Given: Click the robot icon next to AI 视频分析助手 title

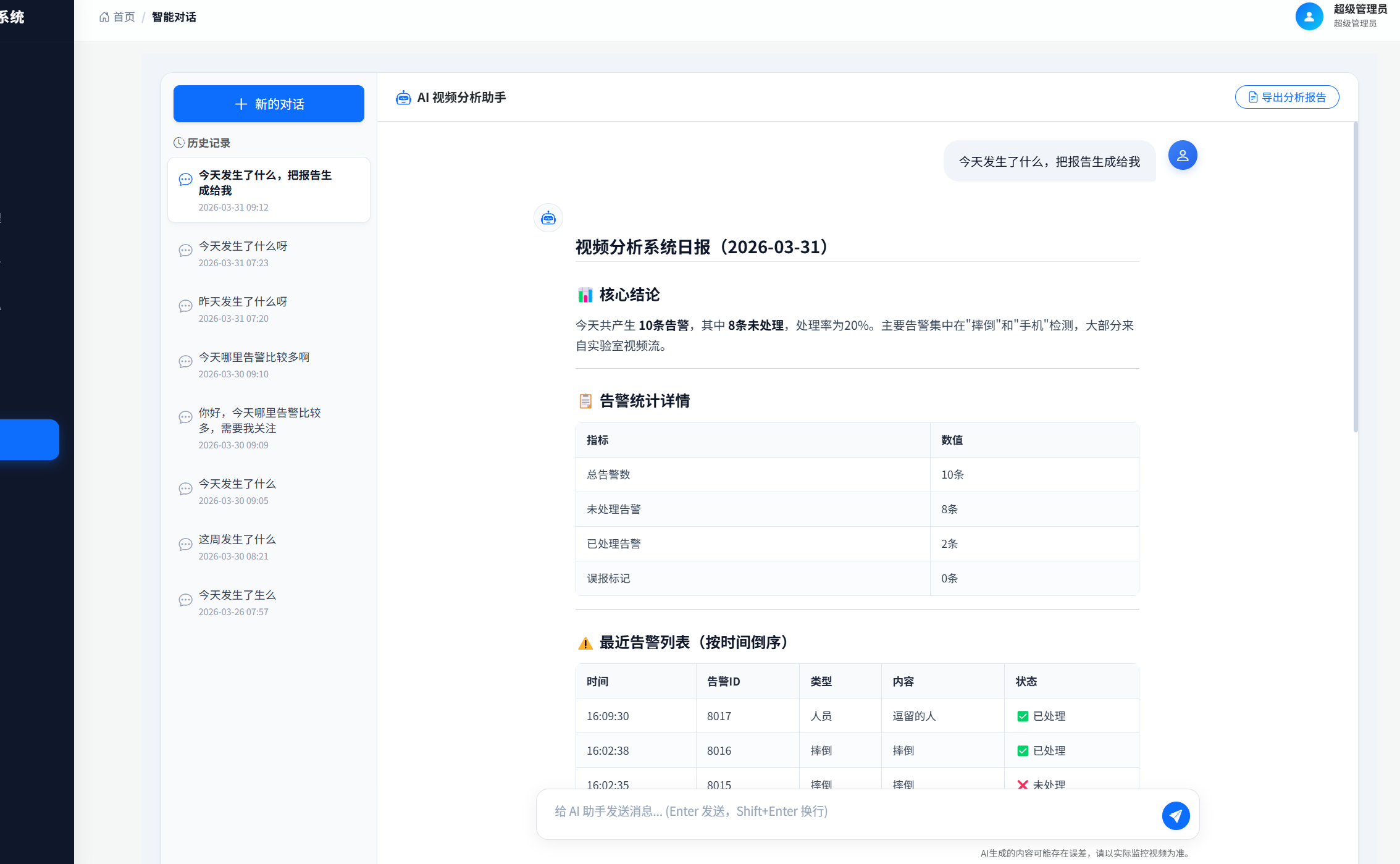Looking at the screenshot, I should [403, 98].
